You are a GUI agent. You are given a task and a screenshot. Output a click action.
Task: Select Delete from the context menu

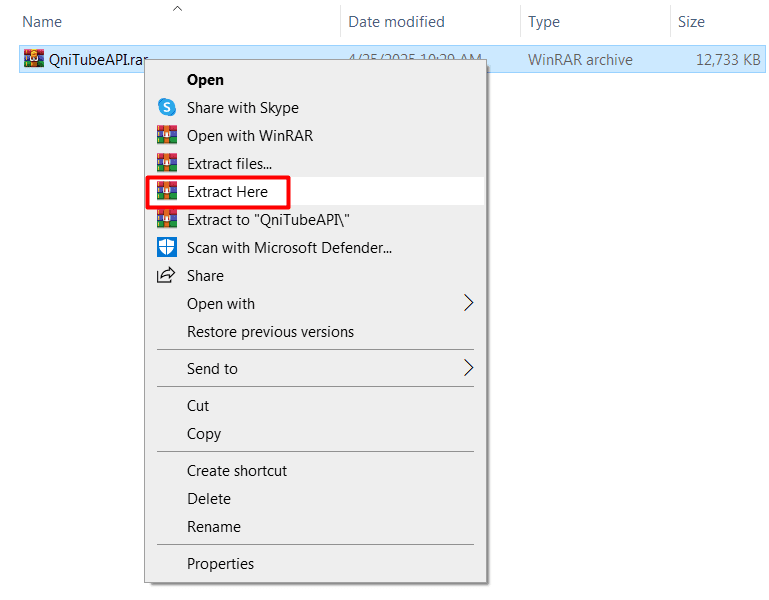(314, 498)
